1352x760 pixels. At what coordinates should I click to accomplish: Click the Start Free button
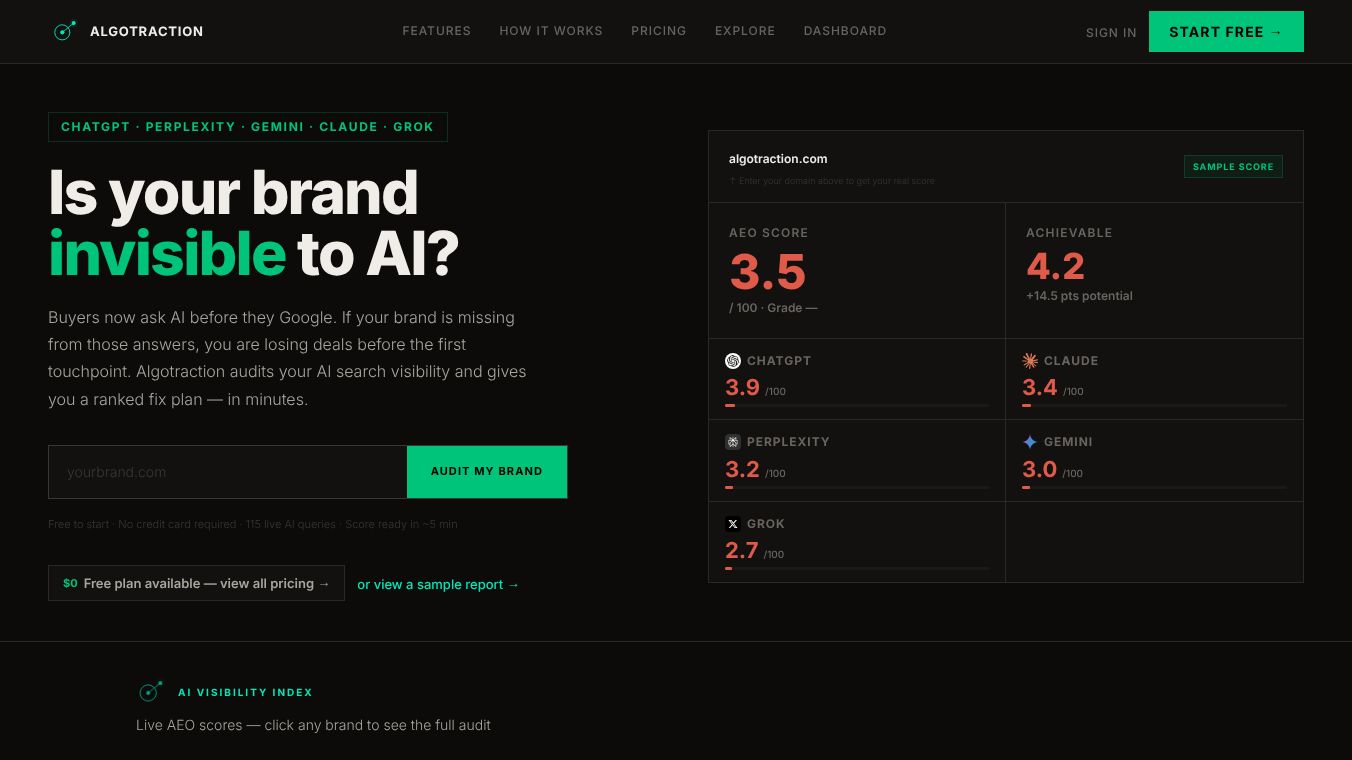pyautogui.click(x=1226, y=31)
